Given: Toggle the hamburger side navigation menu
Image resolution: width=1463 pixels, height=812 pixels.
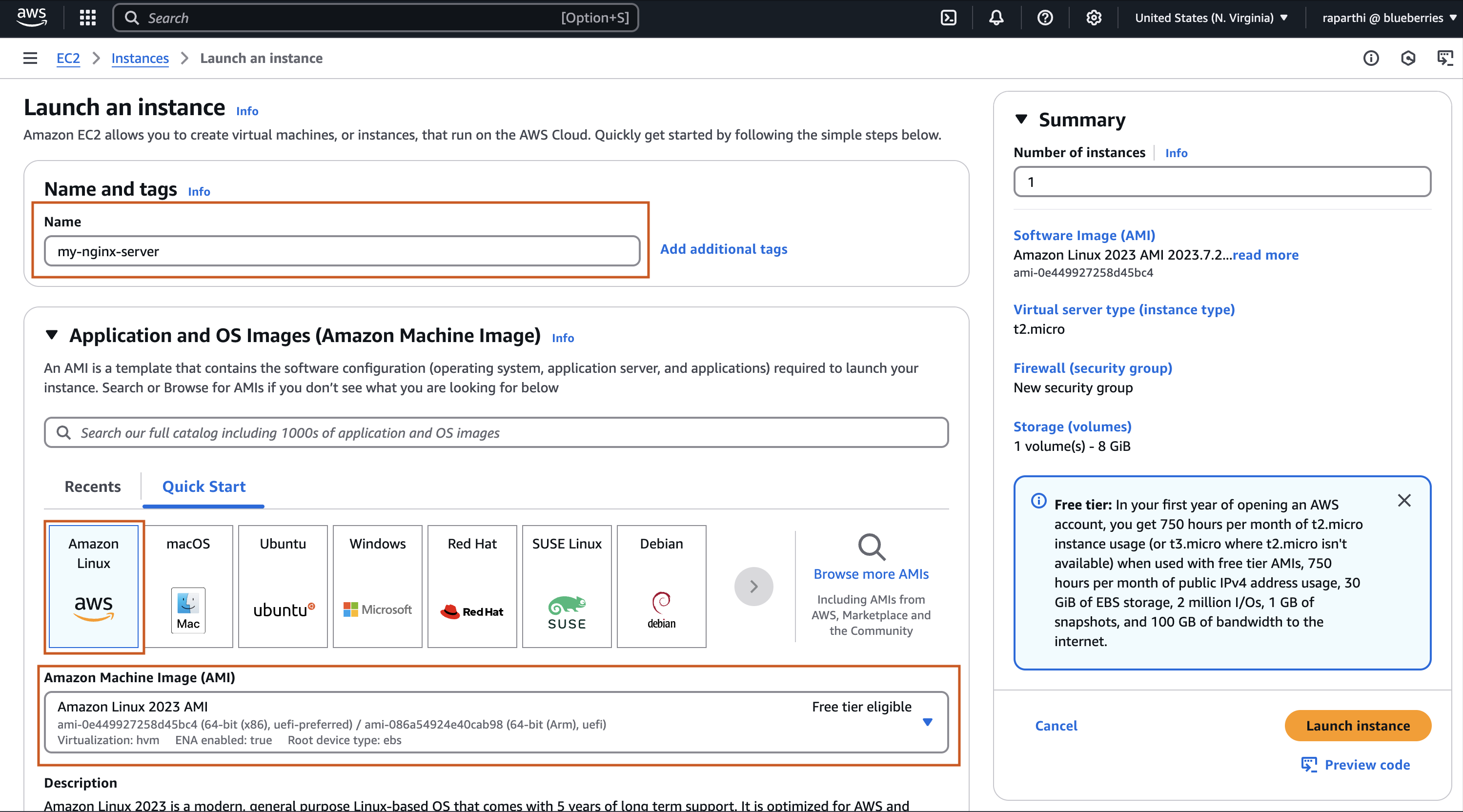Looking at the screenshot, I should [30, 58].
